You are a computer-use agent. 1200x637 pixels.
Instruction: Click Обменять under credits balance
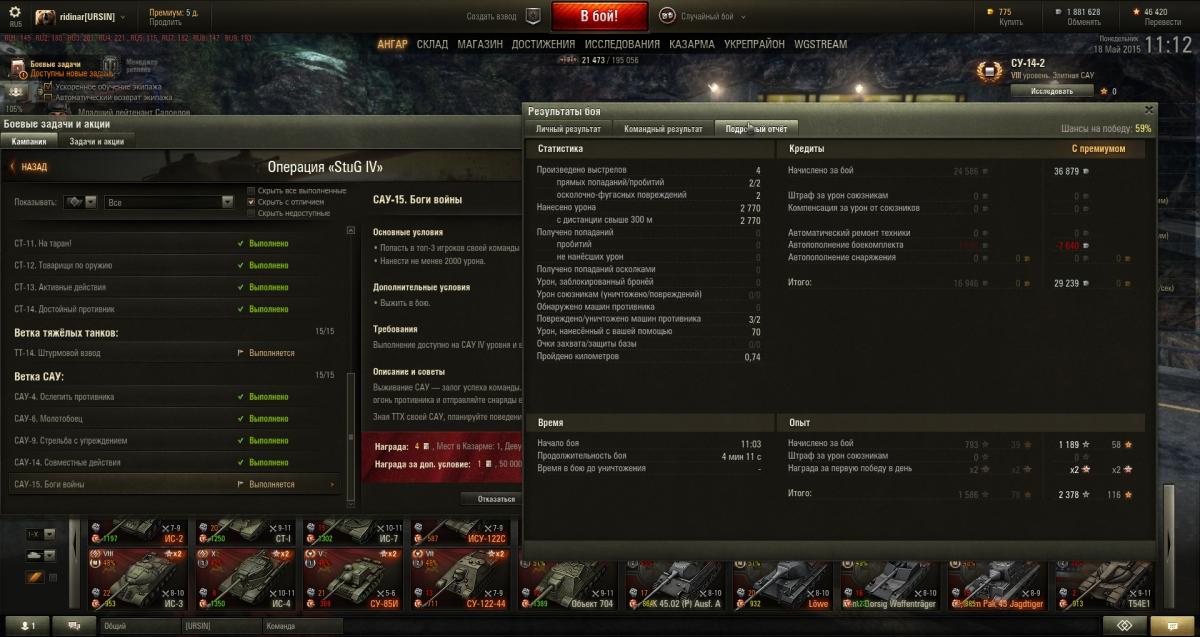pos(1083,22)
